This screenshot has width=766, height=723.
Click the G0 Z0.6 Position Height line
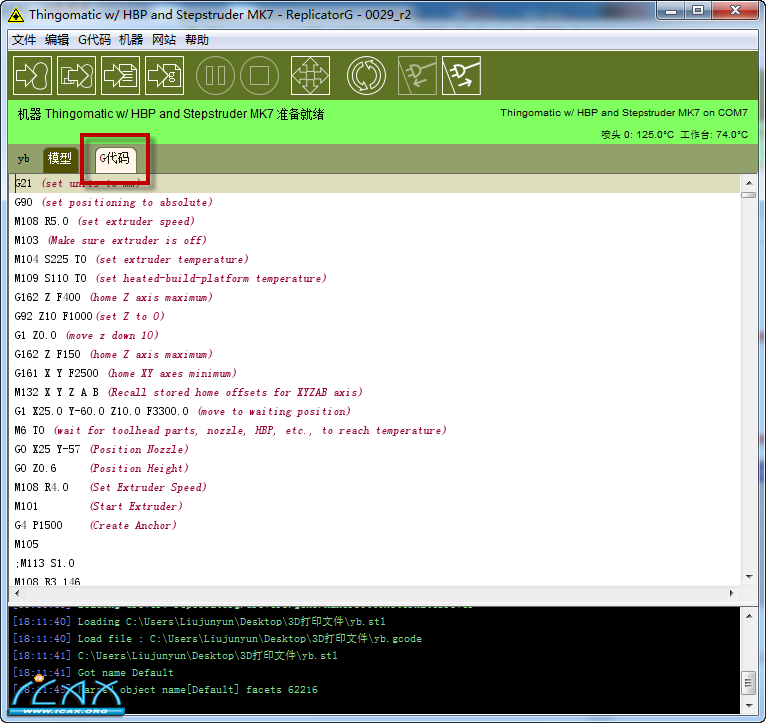(x=101, y=468)
